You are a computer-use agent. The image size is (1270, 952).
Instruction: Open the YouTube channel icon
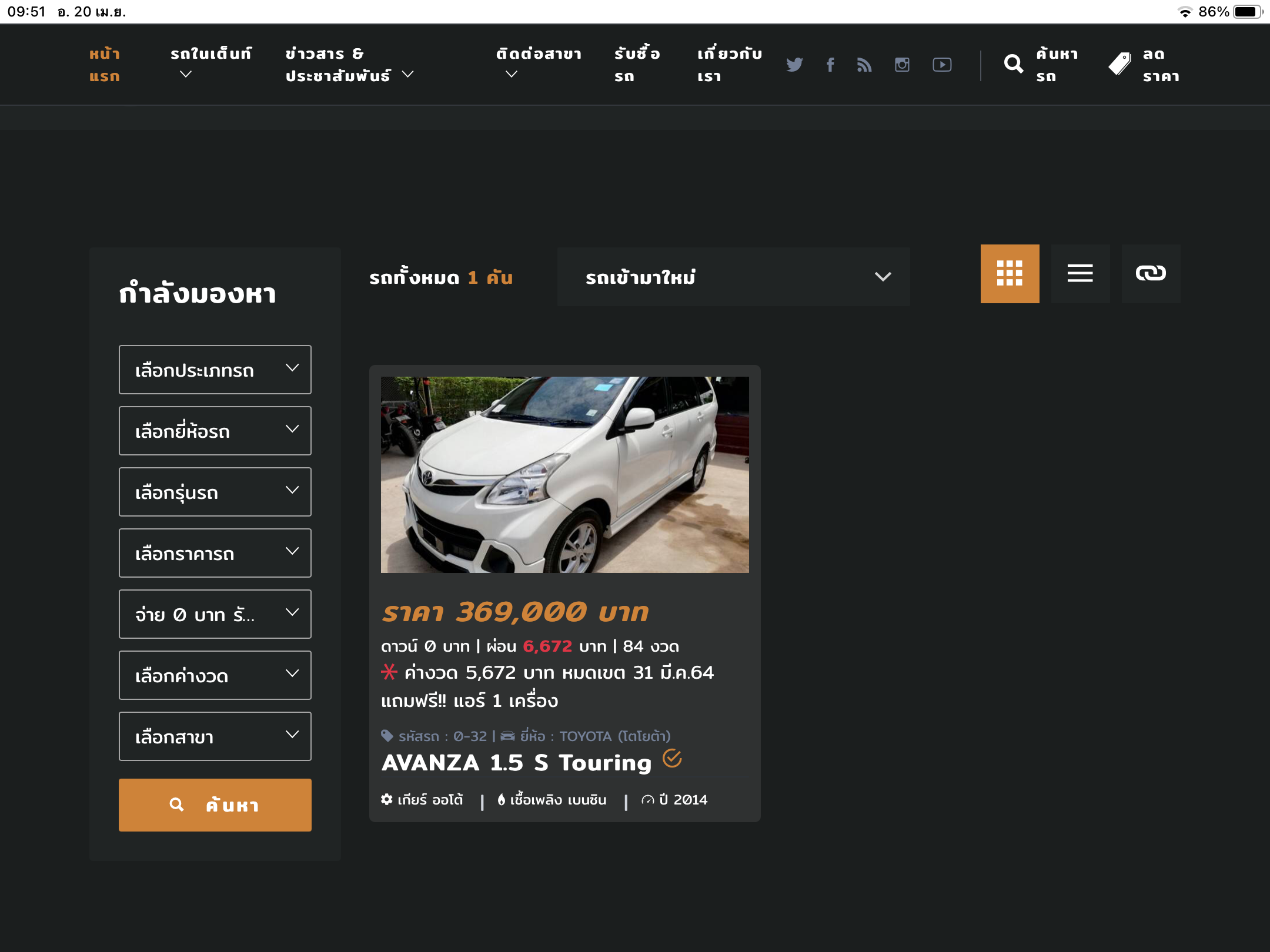pos(942,65)
